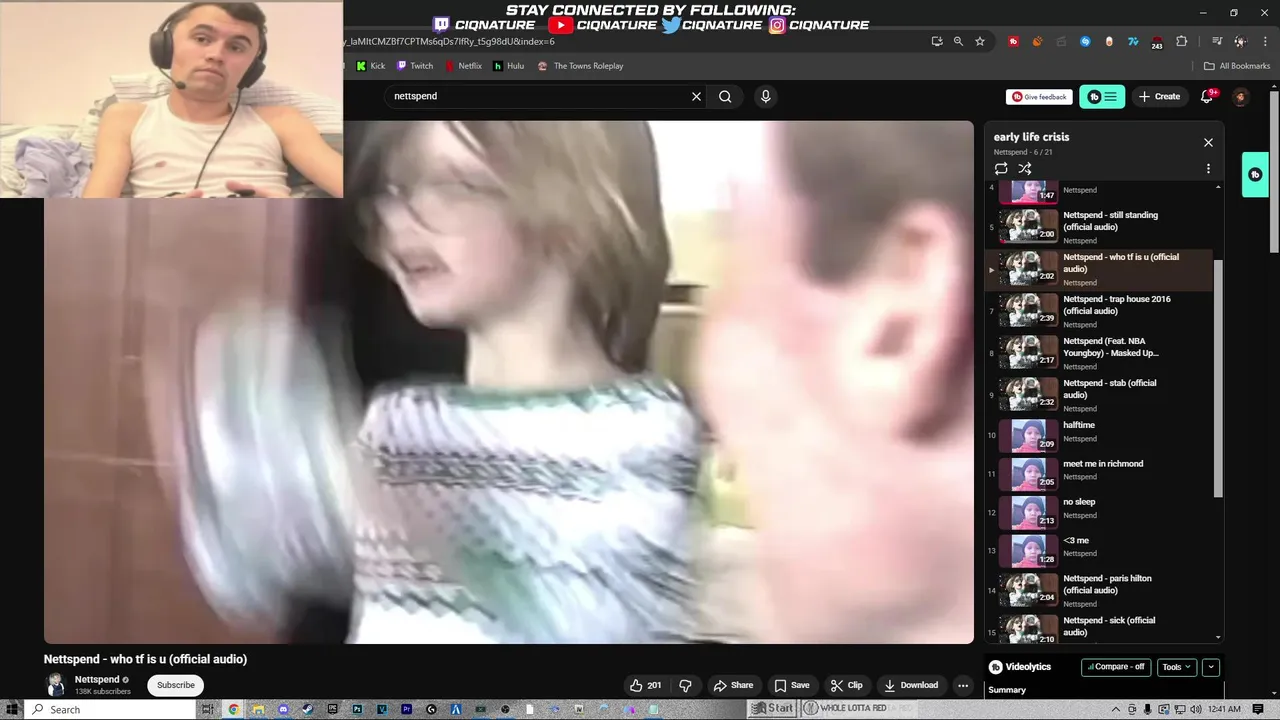Open the YouTube account avatar menu
The height and width of the screenshot is (720, 1280).
coord(1240,96)
